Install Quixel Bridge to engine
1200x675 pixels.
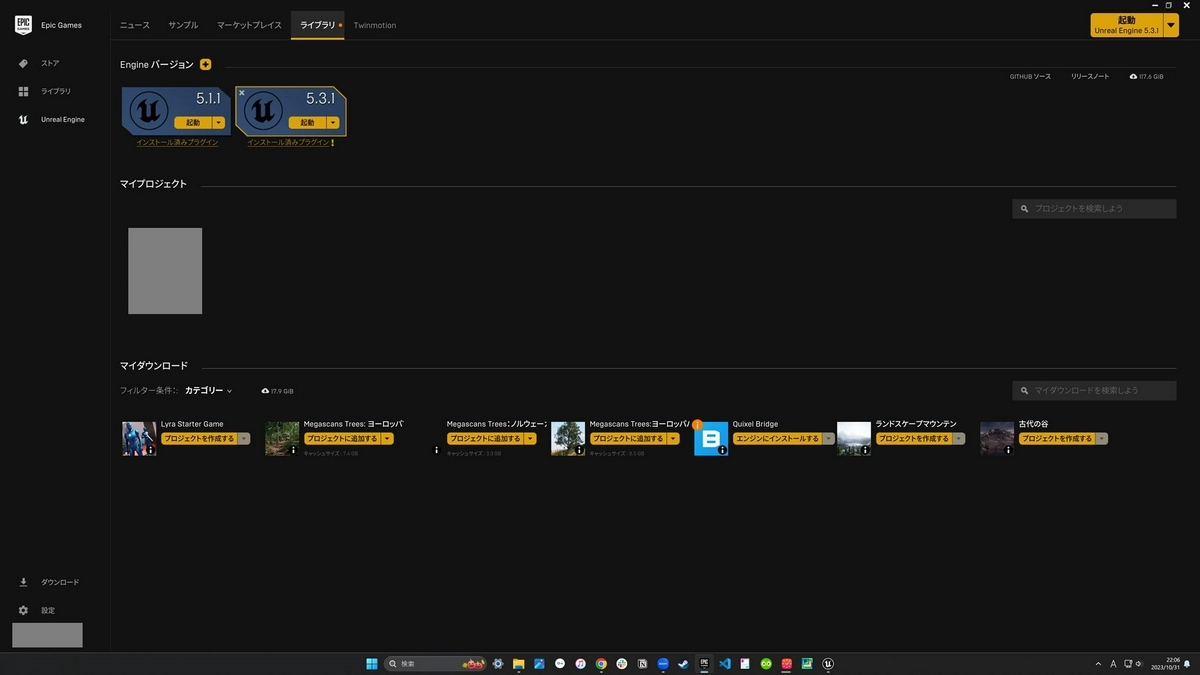click(777, 439)
